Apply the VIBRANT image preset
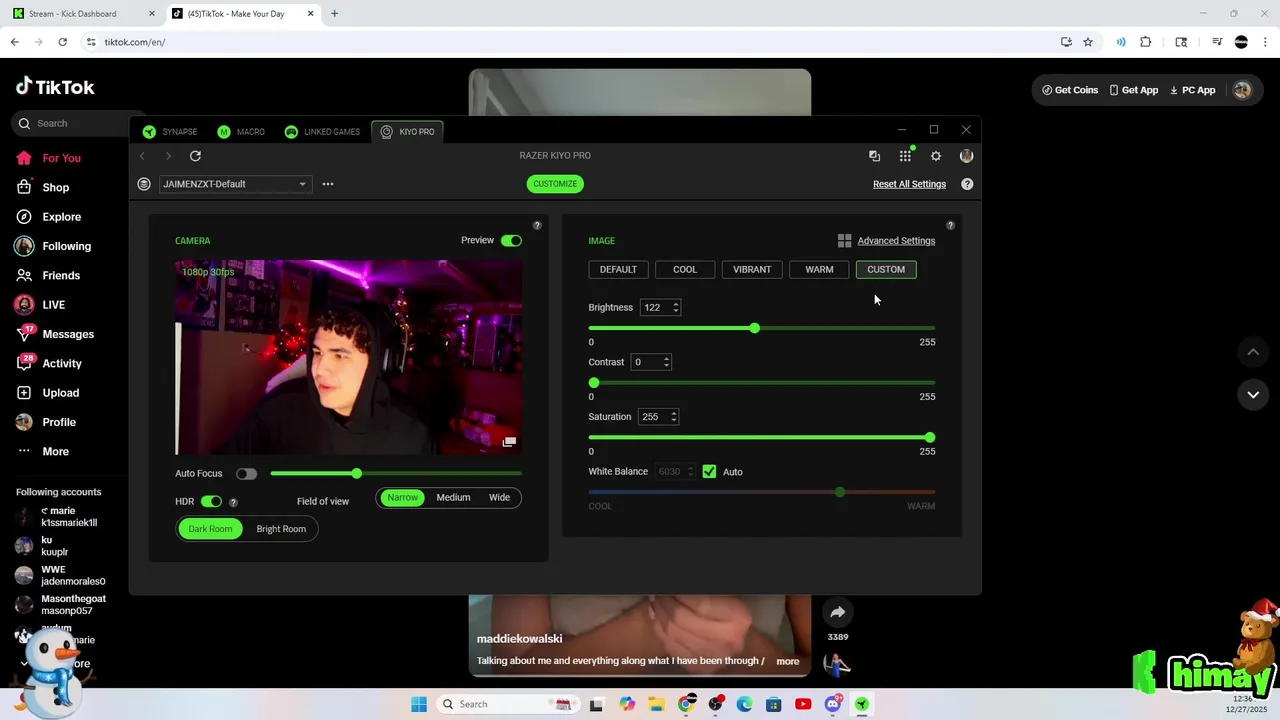 (752, 270)
